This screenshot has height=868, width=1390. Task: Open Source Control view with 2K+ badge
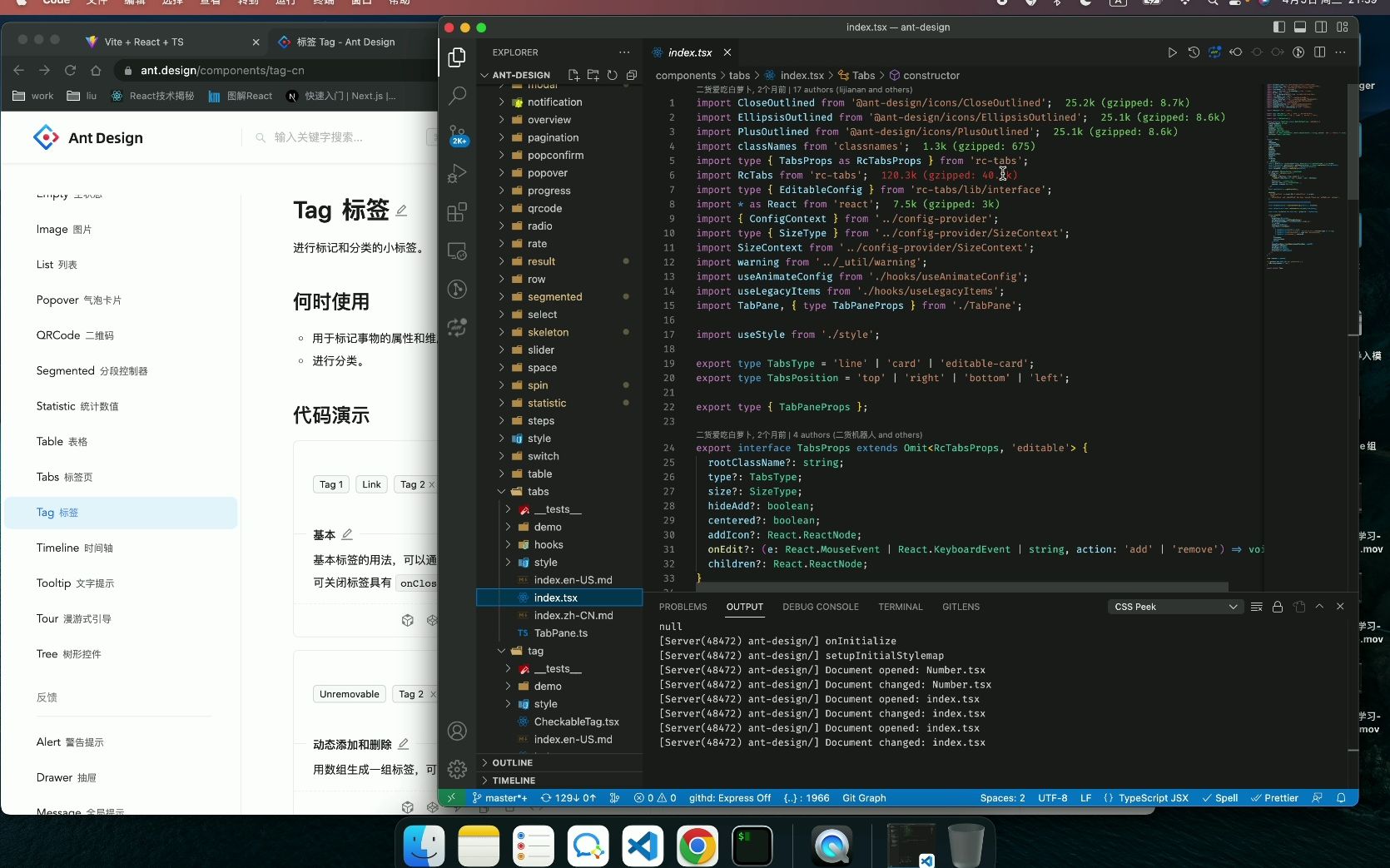click(x=458, y=135)
